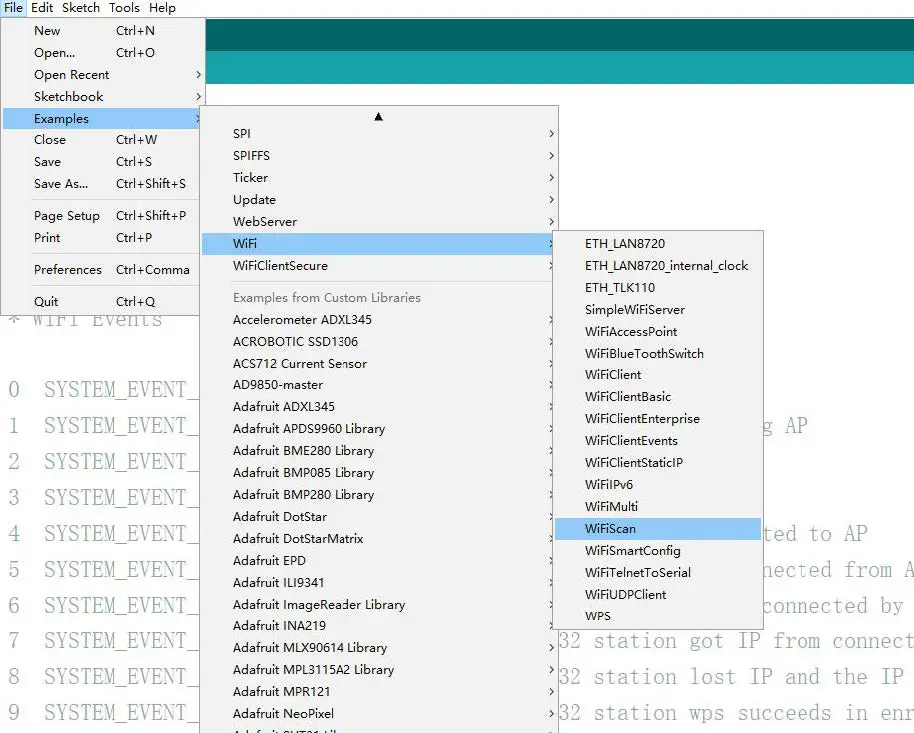Click the Save As option
The width and height of the screenshot is (914, 733).
[x=62, y=184]
